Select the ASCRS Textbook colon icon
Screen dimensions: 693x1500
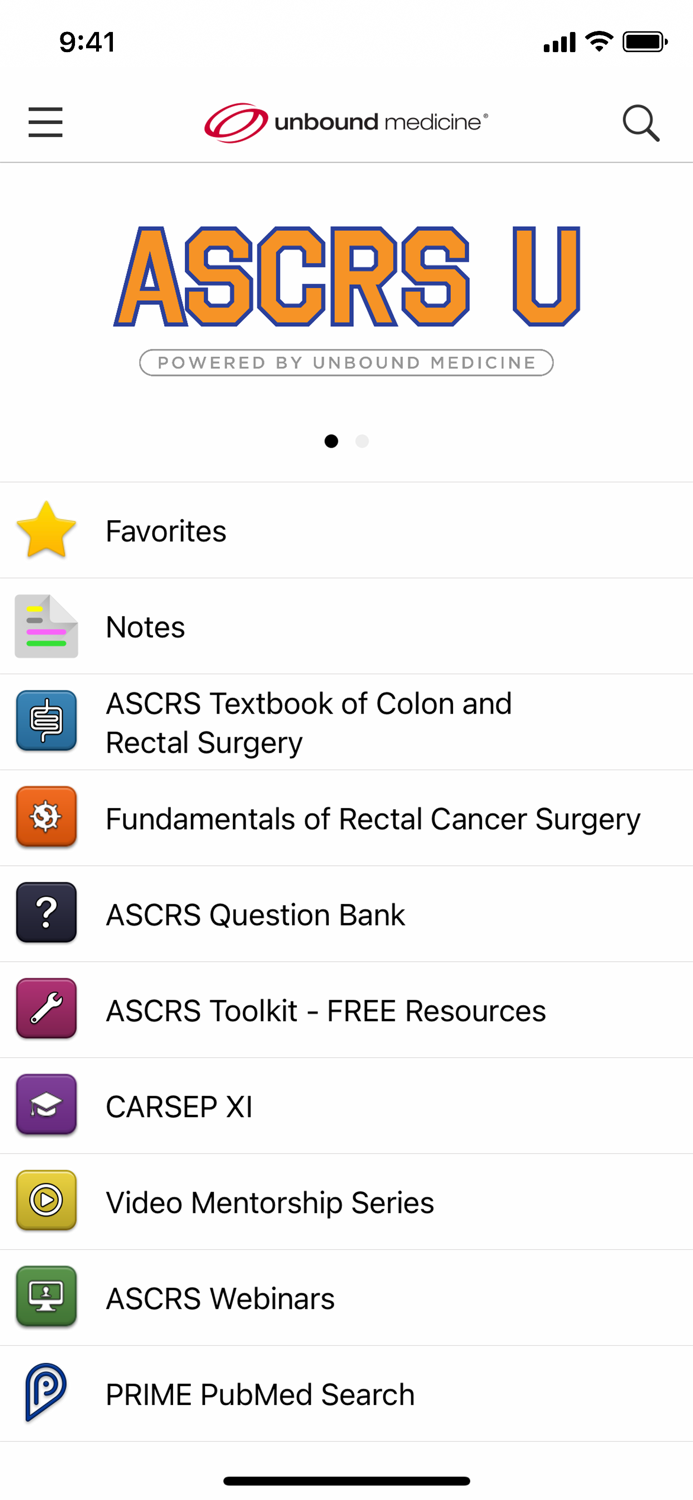[x=44, y=720]
